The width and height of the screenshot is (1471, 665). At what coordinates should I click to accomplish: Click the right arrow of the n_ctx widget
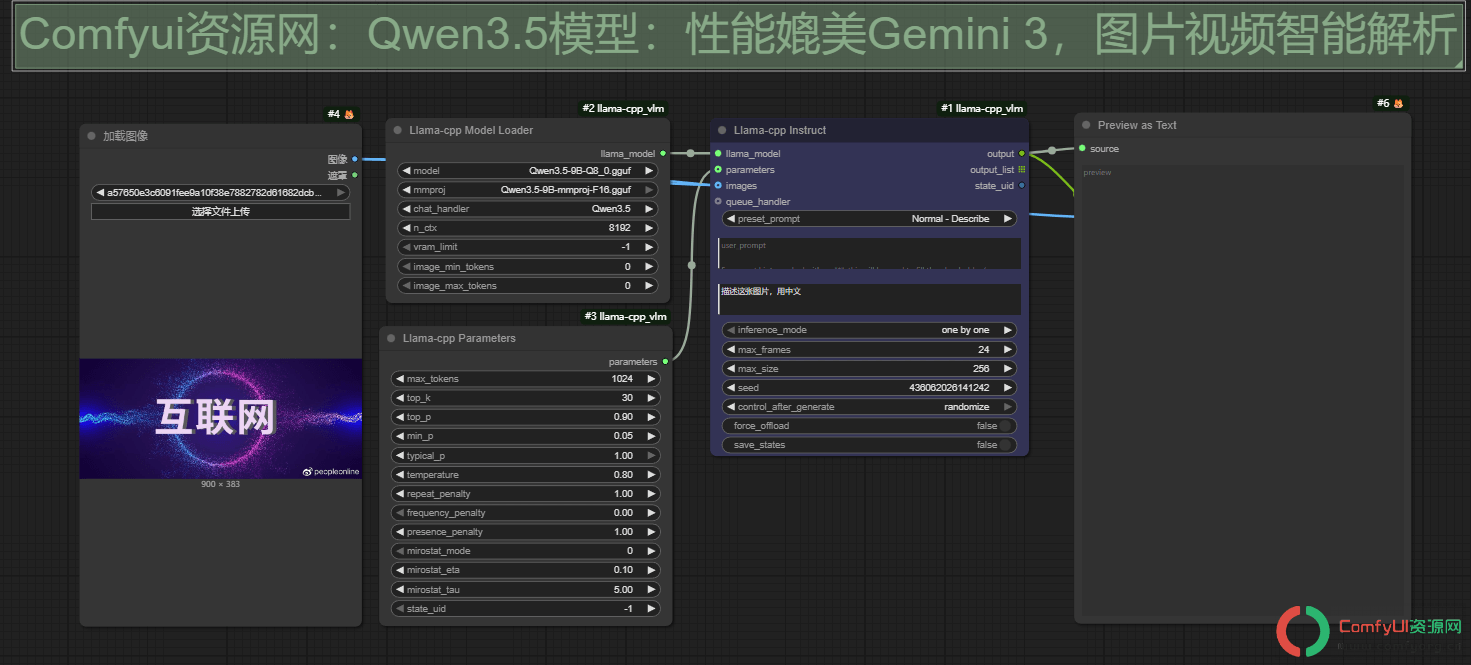(649, 228)
